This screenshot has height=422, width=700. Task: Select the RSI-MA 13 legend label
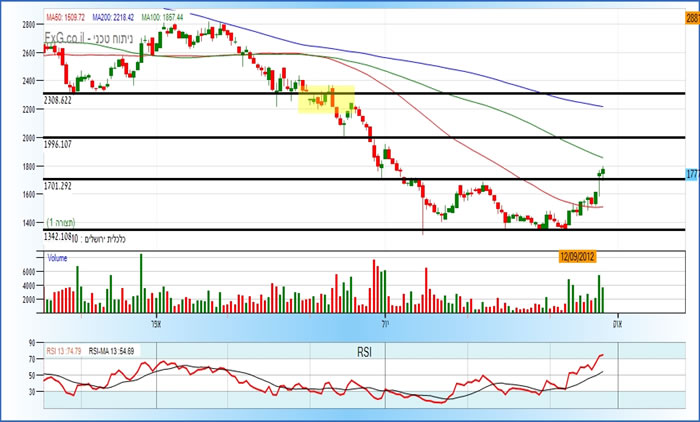pos(112,351)
